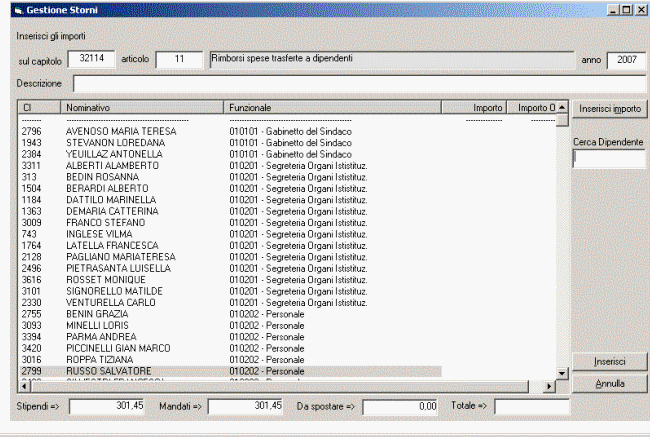Image resolution: width=650 pixels, height=437 pixels.
Task: Select employee BENIN GRAZIA in list
Action: (96, 314)
